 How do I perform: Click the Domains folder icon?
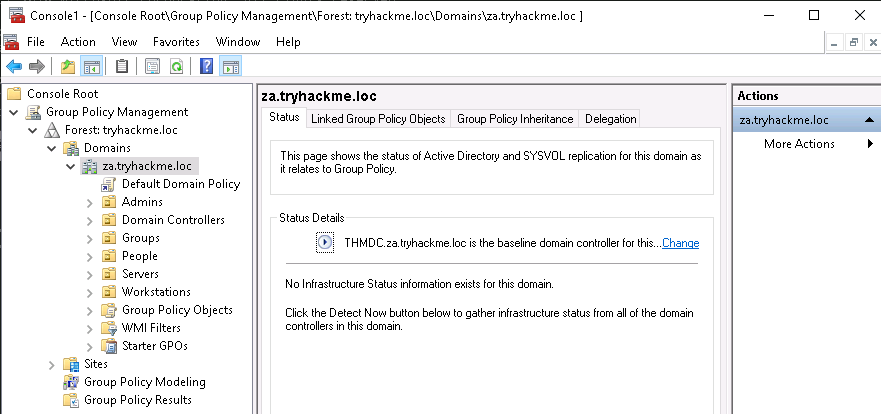[71, 148]
